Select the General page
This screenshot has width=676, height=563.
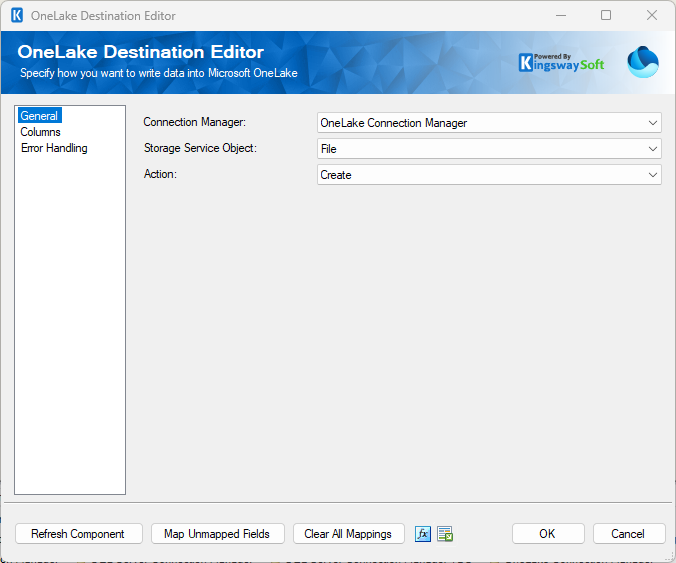tap(39, 116)
